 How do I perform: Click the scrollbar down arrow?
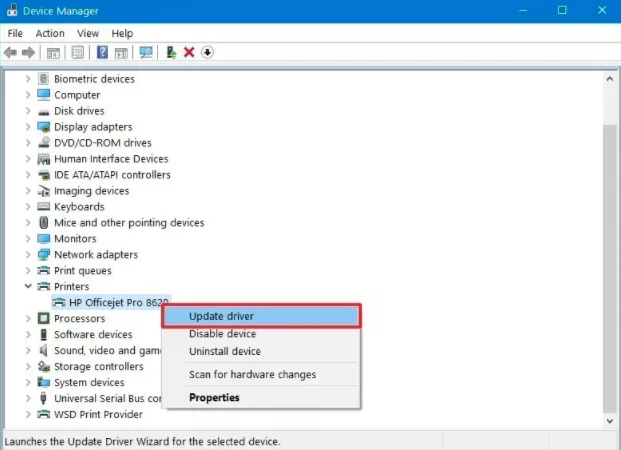(x=610, y=421)
